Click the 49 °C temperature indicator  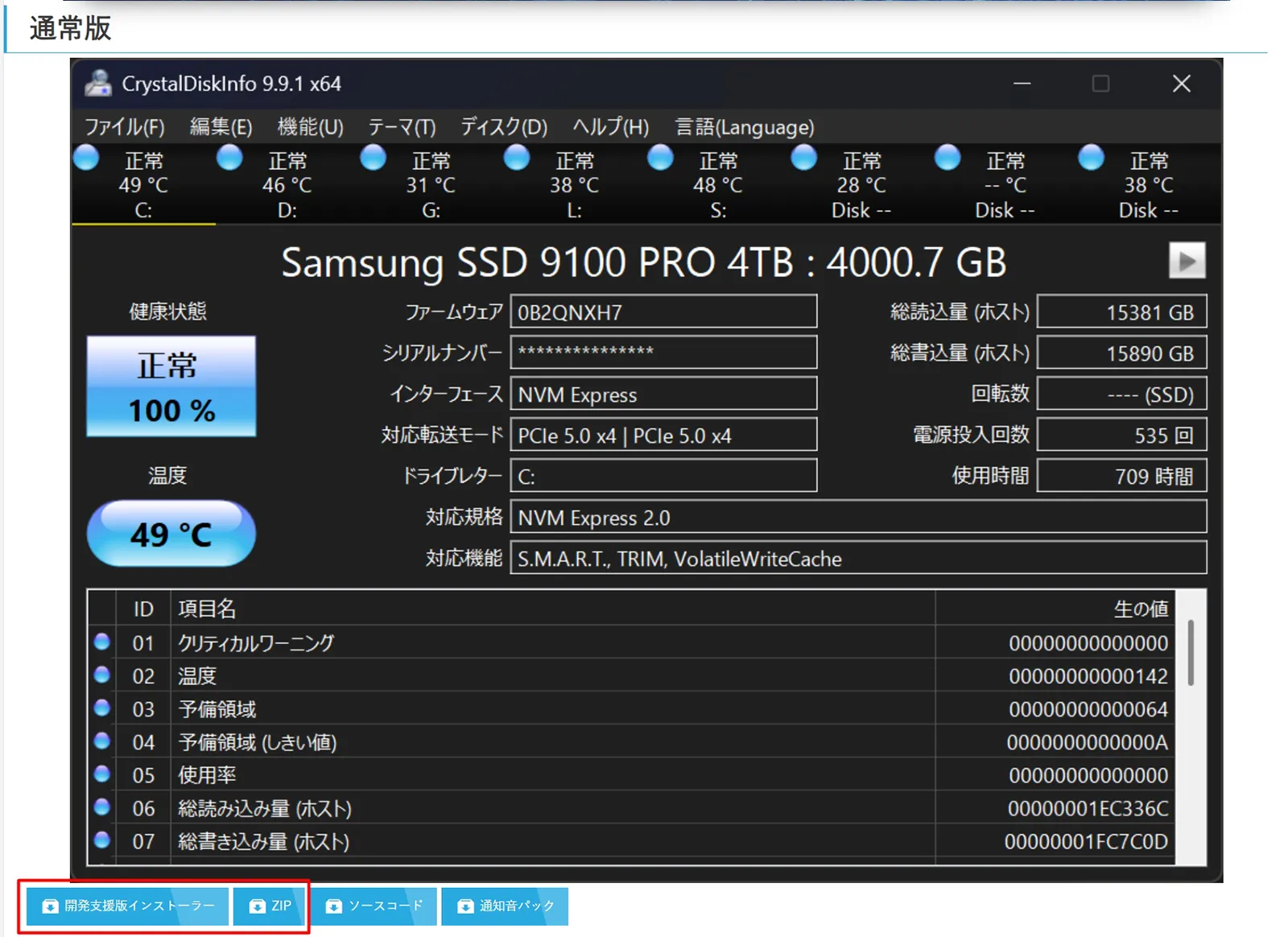click(171, 534)
